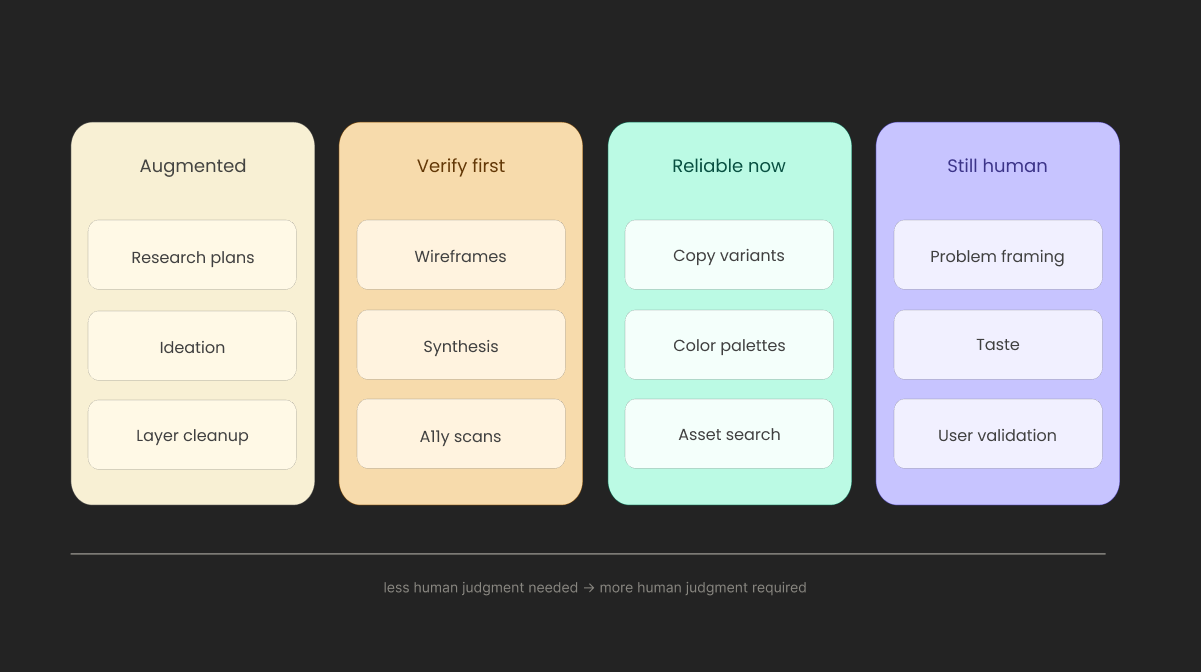Click the human judgment caption text

point(595,588)
